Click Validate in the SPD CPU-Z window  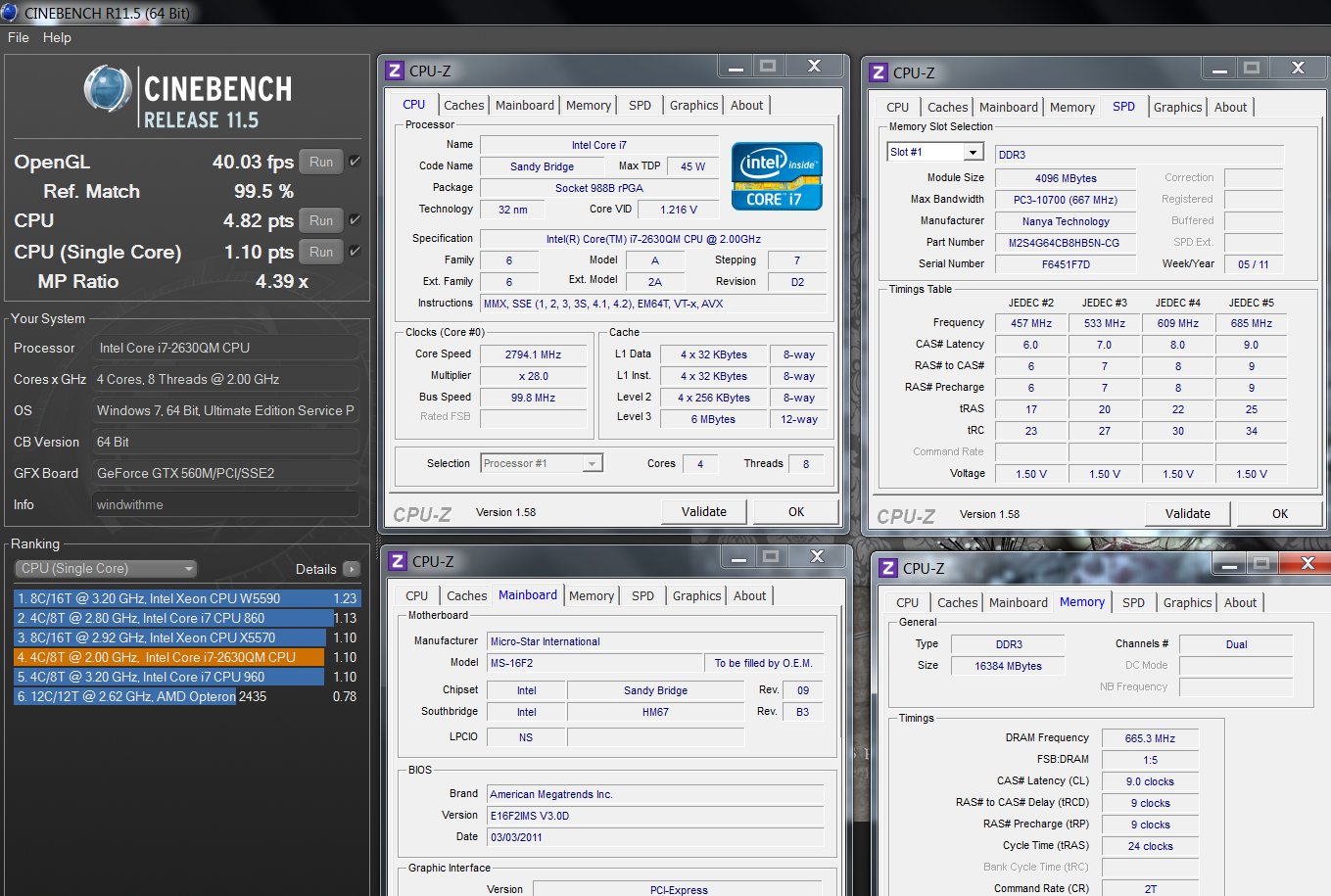pos(1188,513)
